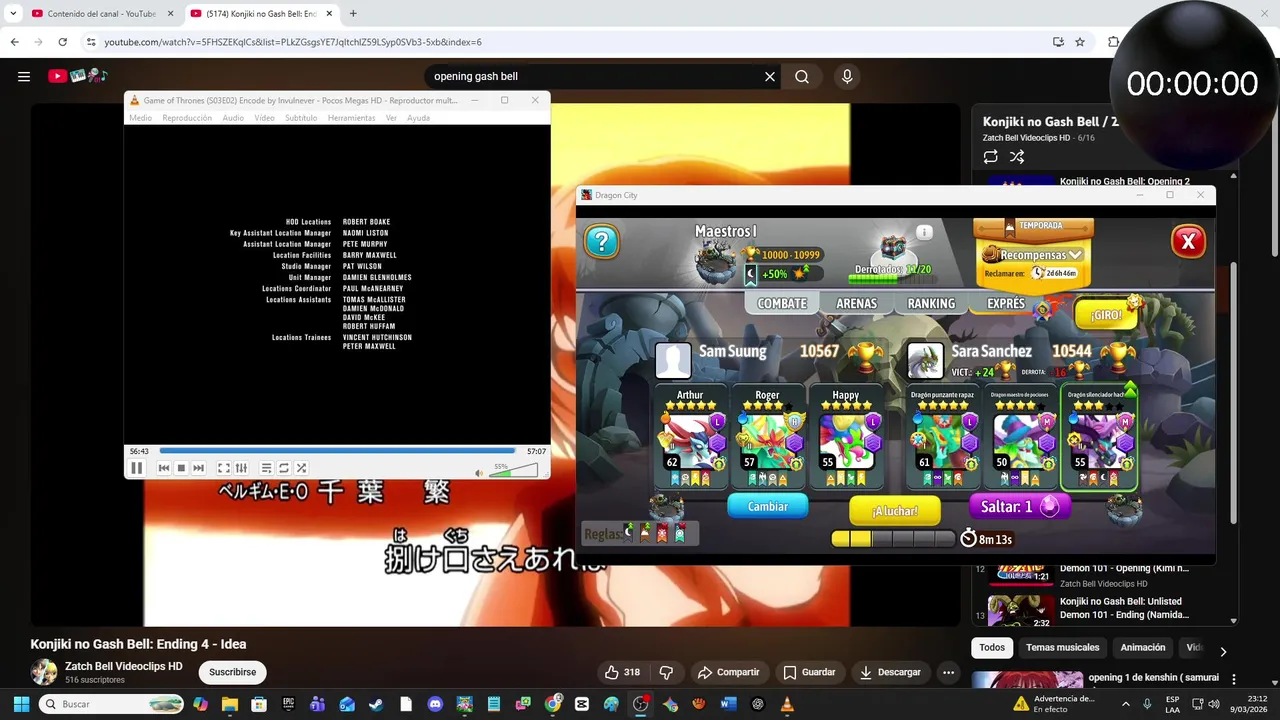Switch to the COMBATE tab
Image resolution: width=1280 pixels, height=720 pixels.
782,303
